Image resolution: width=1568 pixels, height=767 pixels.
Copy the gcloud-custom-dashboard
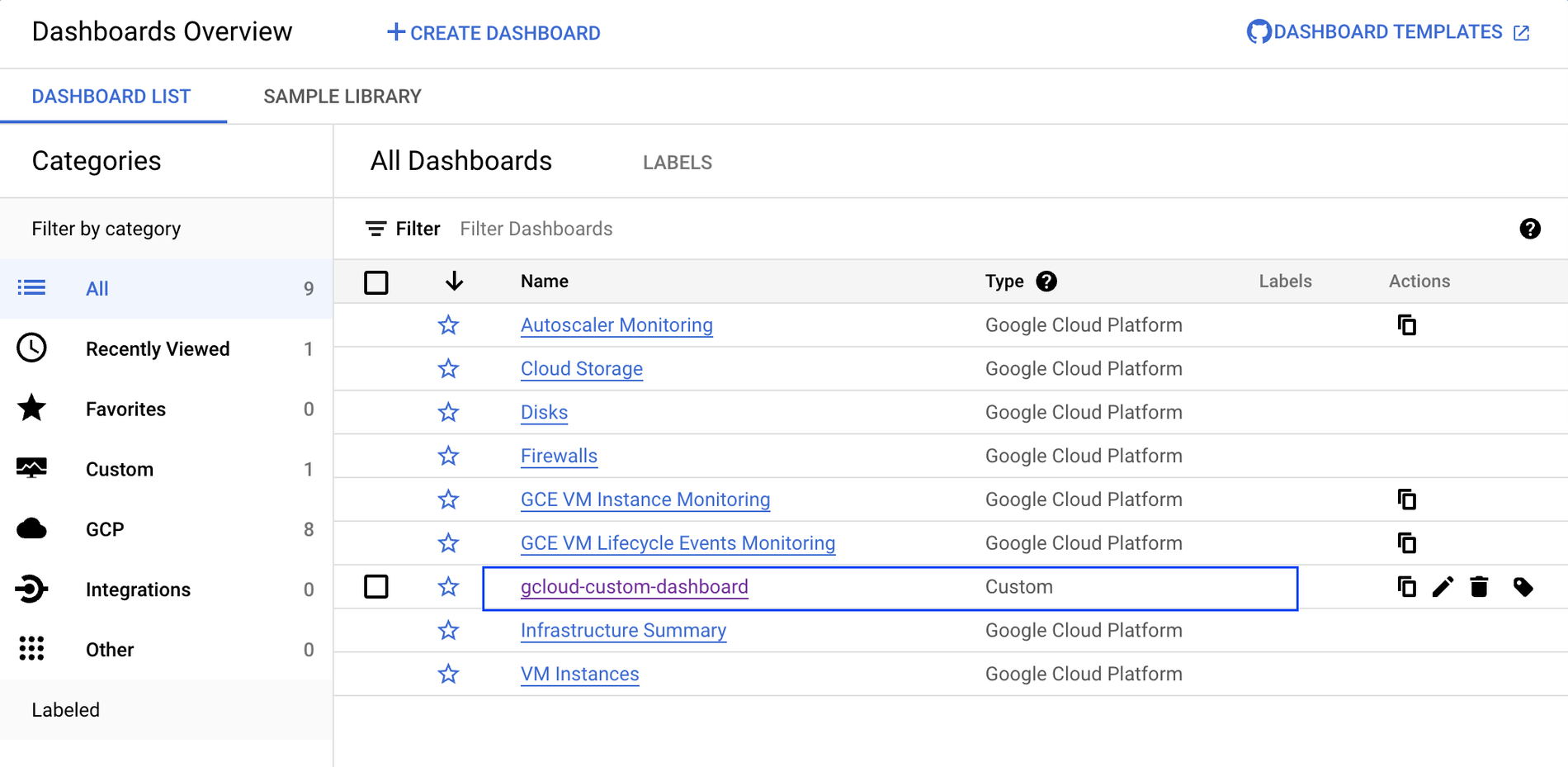tap(1407, 587)
